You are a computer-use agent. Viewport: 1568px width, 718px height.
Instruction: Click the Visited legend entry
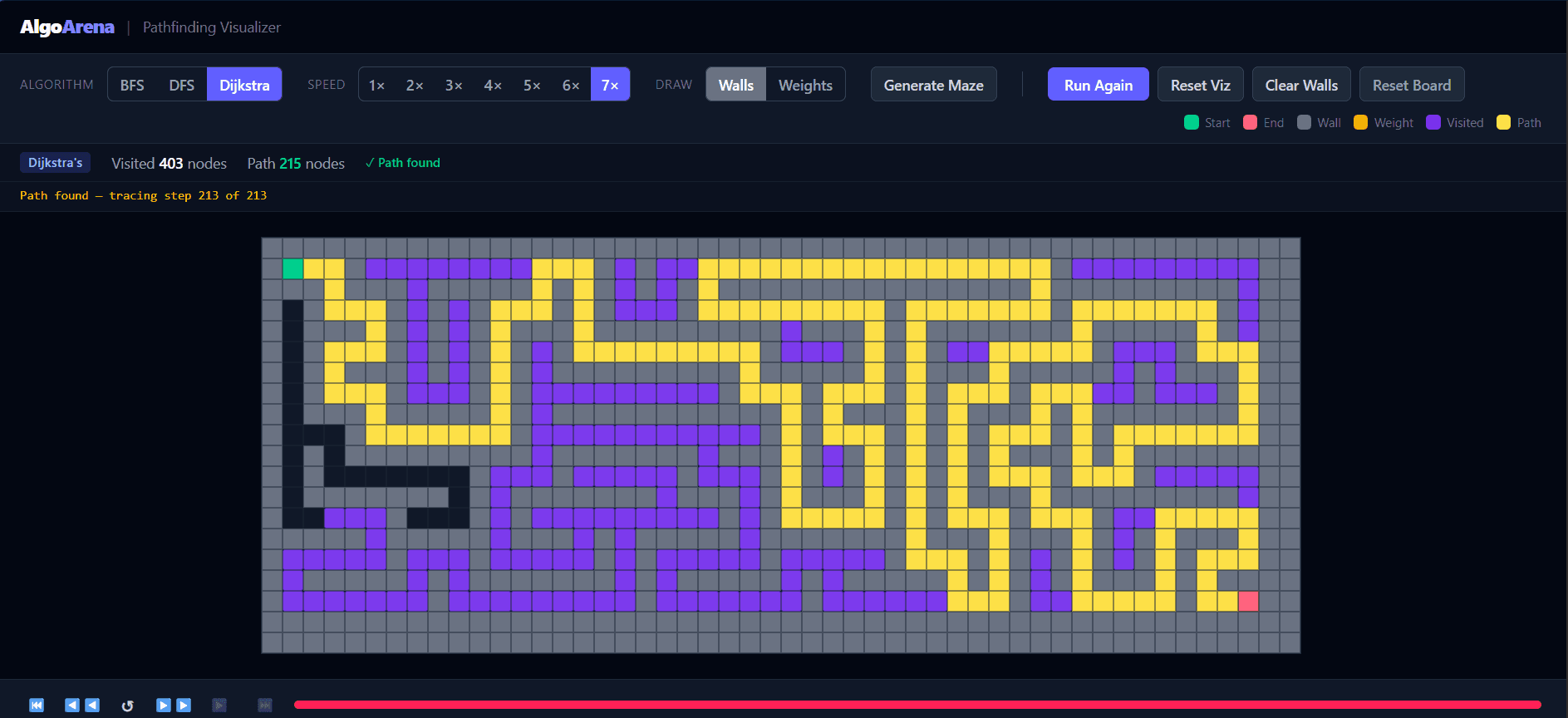(1455, 122)
